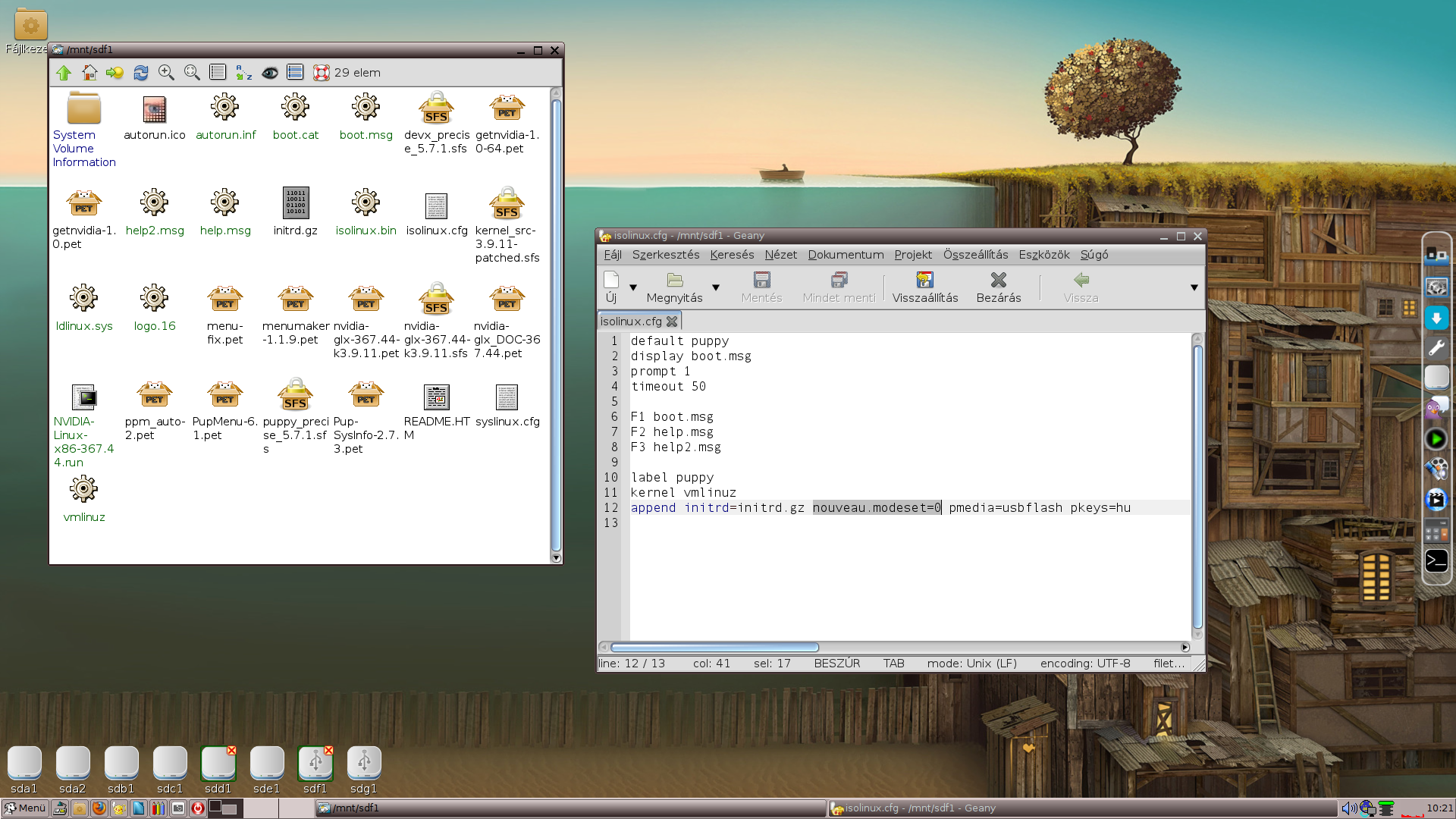The height and width of the screenshot is (819, 1456).
Task: Open Szerkesztés menu
Action: pyautogui.click(x=666, y=255)
